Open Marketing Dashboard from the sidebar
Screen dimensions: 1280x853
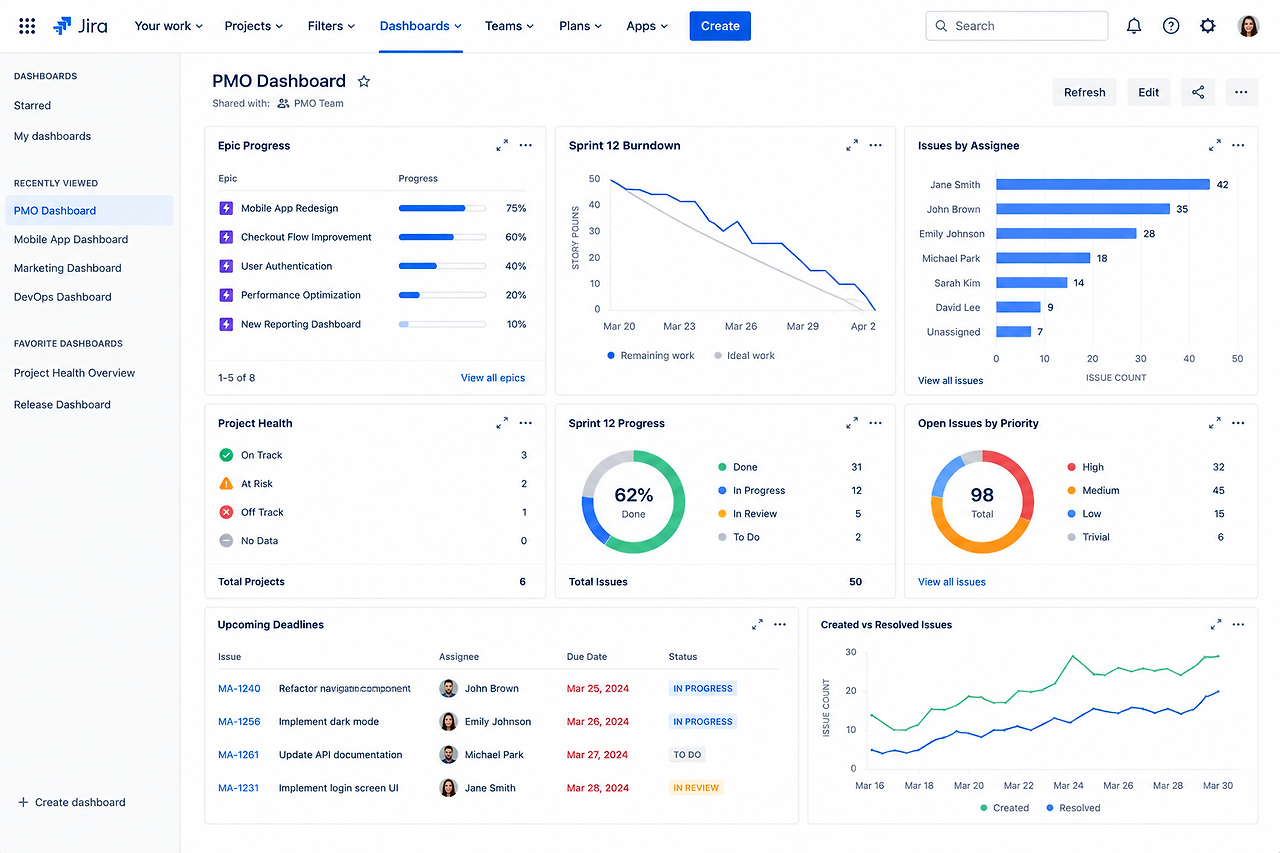(x=68, y=268)
